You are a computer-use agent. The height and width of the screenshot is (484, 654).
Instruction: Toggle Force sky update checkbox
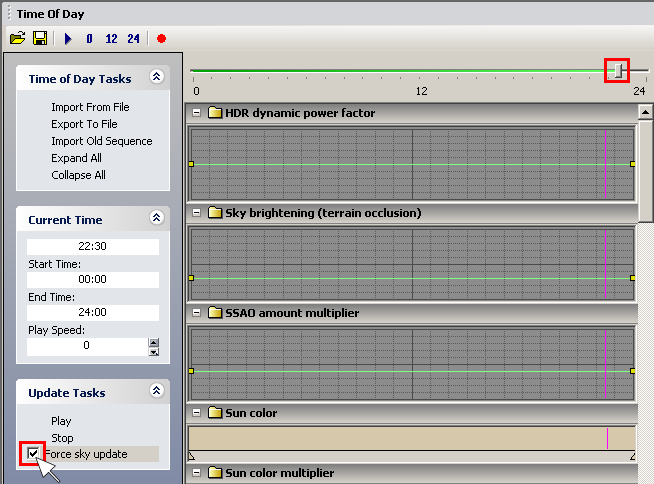tap(33, 453)
